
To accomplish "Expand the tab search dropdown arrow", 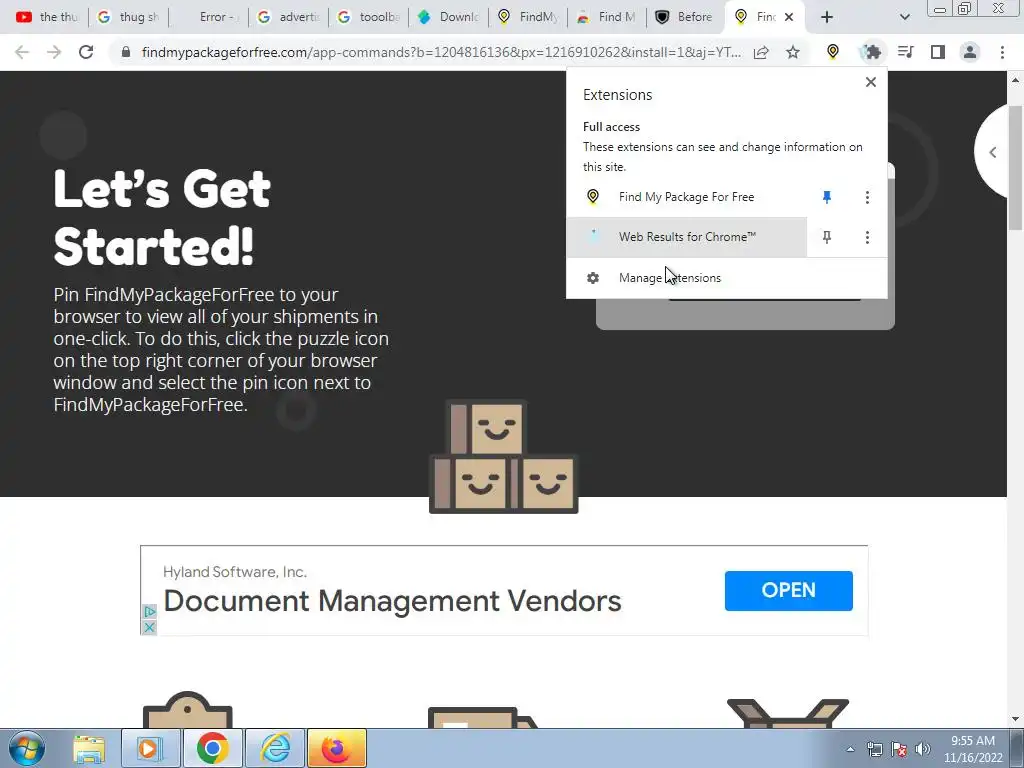I will 904,17.
